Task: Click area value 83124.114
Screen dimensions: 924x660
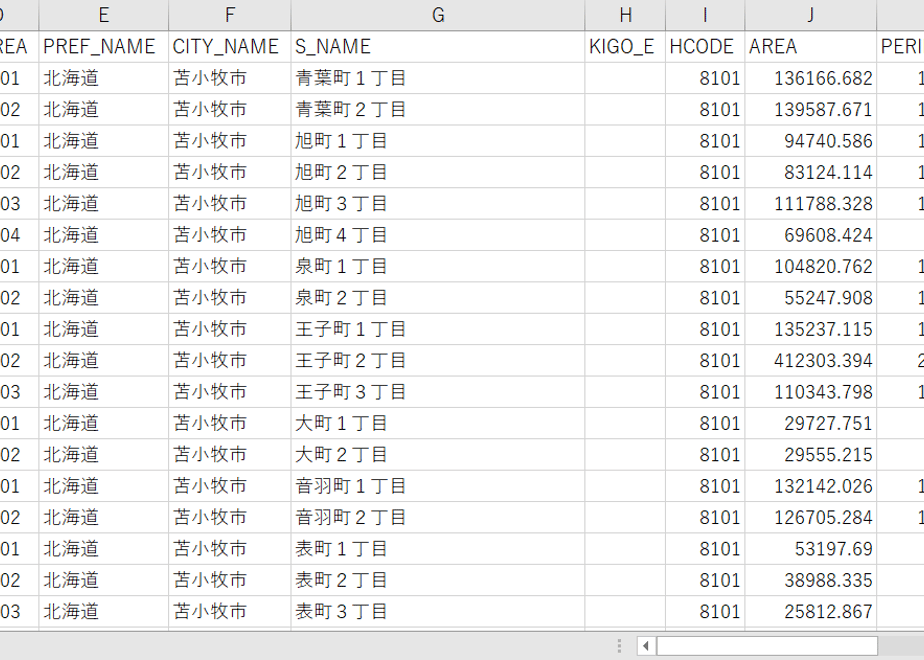Action: (811, 172)
